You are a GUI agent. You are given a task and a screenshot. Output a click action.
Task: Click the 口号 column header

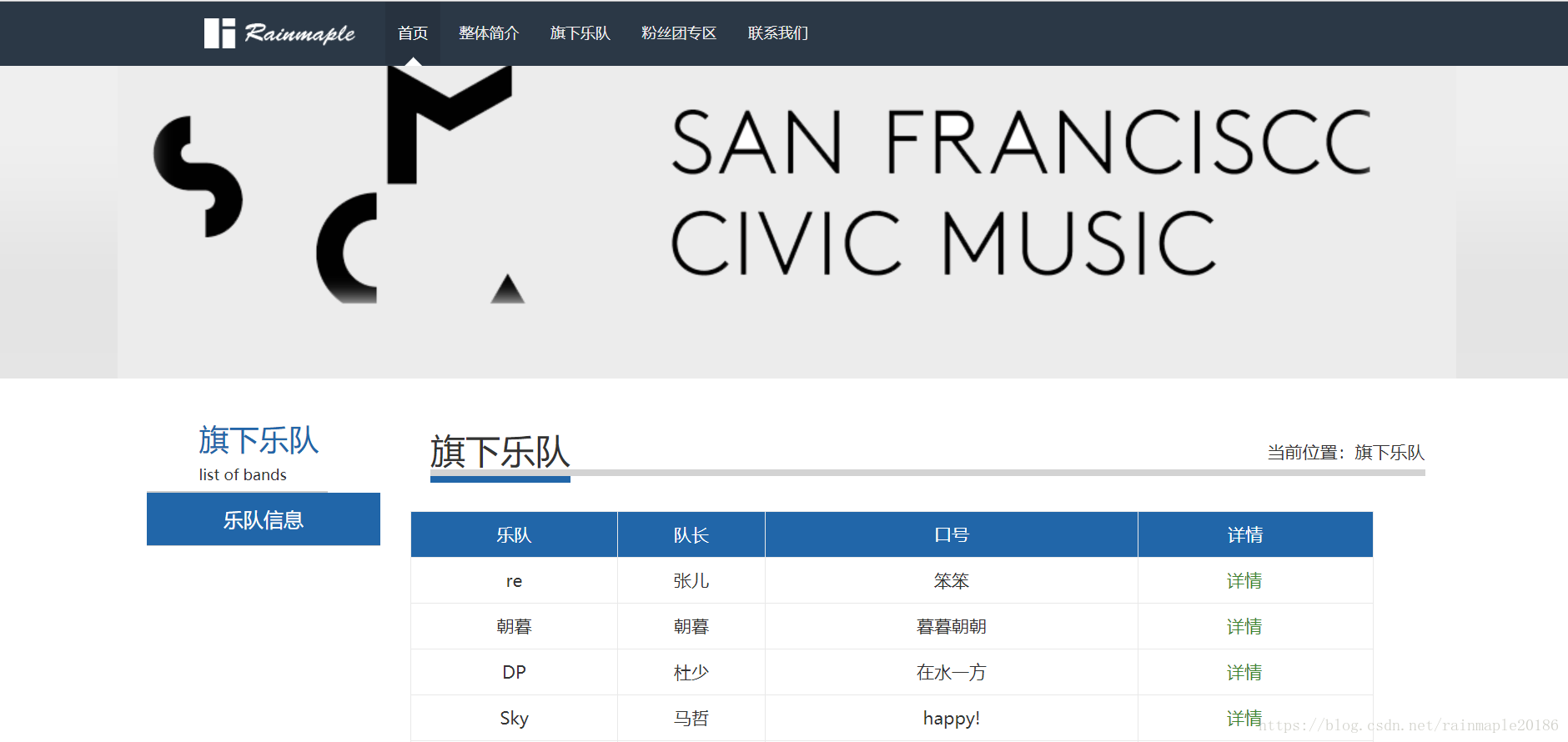(x=952, y=534)
